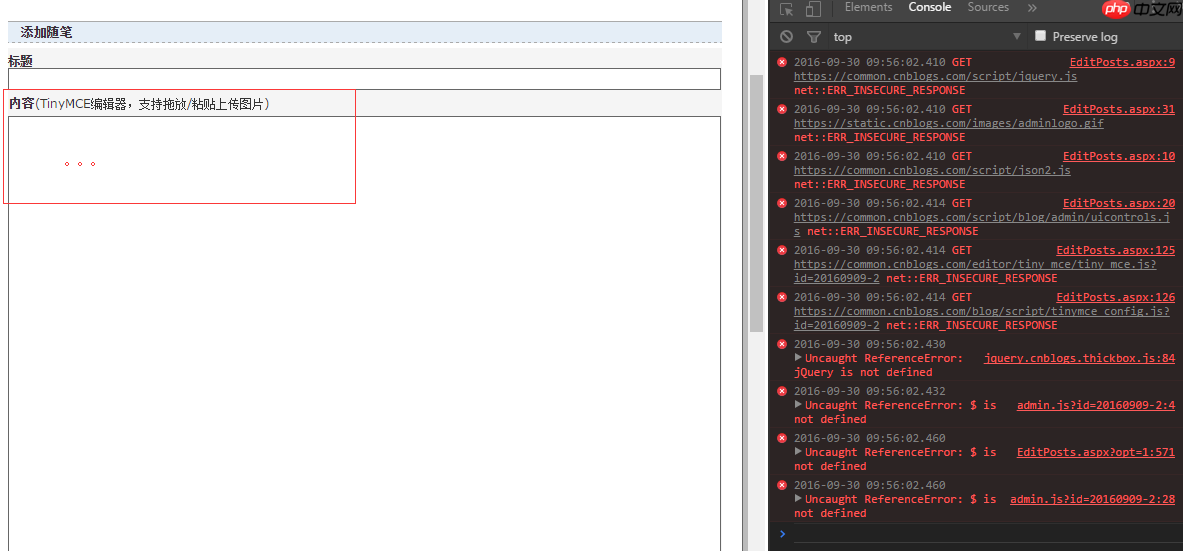Click the error icon for tiny_mce.js request
The image size is (1183, 551).
click(782, 249)
